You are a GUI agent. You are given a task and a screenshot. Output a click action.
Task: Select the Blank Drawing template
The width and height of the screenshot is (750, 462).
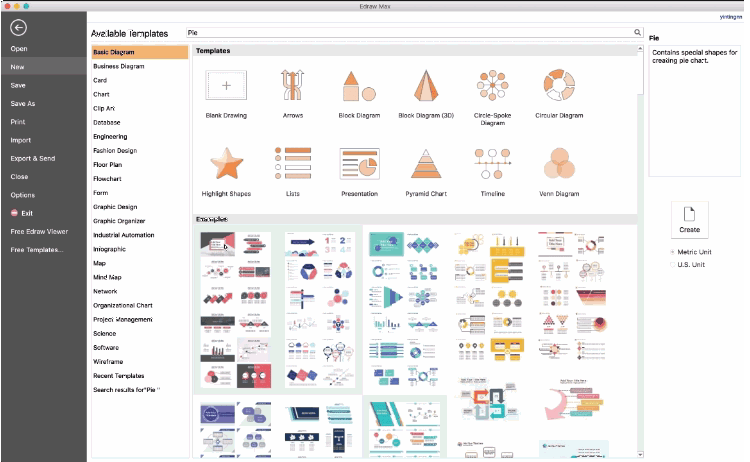tap(226, 86)
